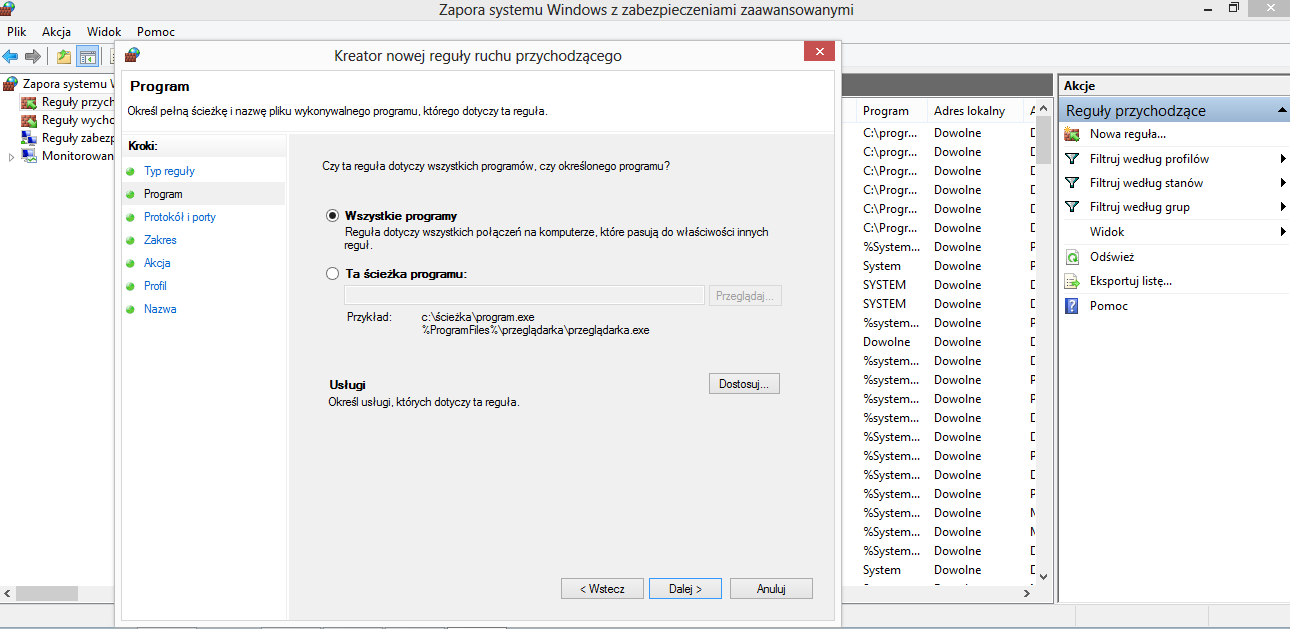Click the Reguły zabezpieczeń połączeń tree icon
The image size is (1290, 629).
tap(29, 138)
